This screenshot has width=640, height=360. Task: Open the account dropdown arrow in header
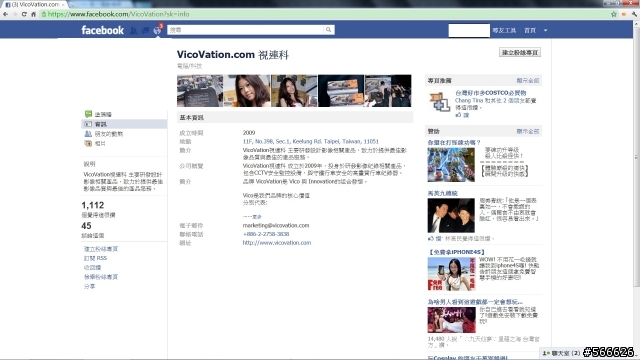point(545,30)
